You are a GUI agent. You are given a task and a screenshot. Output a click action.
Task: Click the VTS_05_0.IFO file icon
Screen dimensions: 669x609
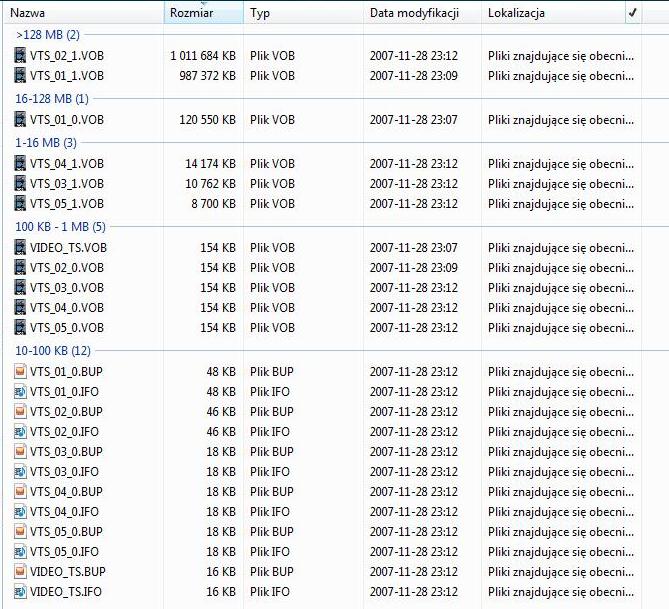[20, 552]
